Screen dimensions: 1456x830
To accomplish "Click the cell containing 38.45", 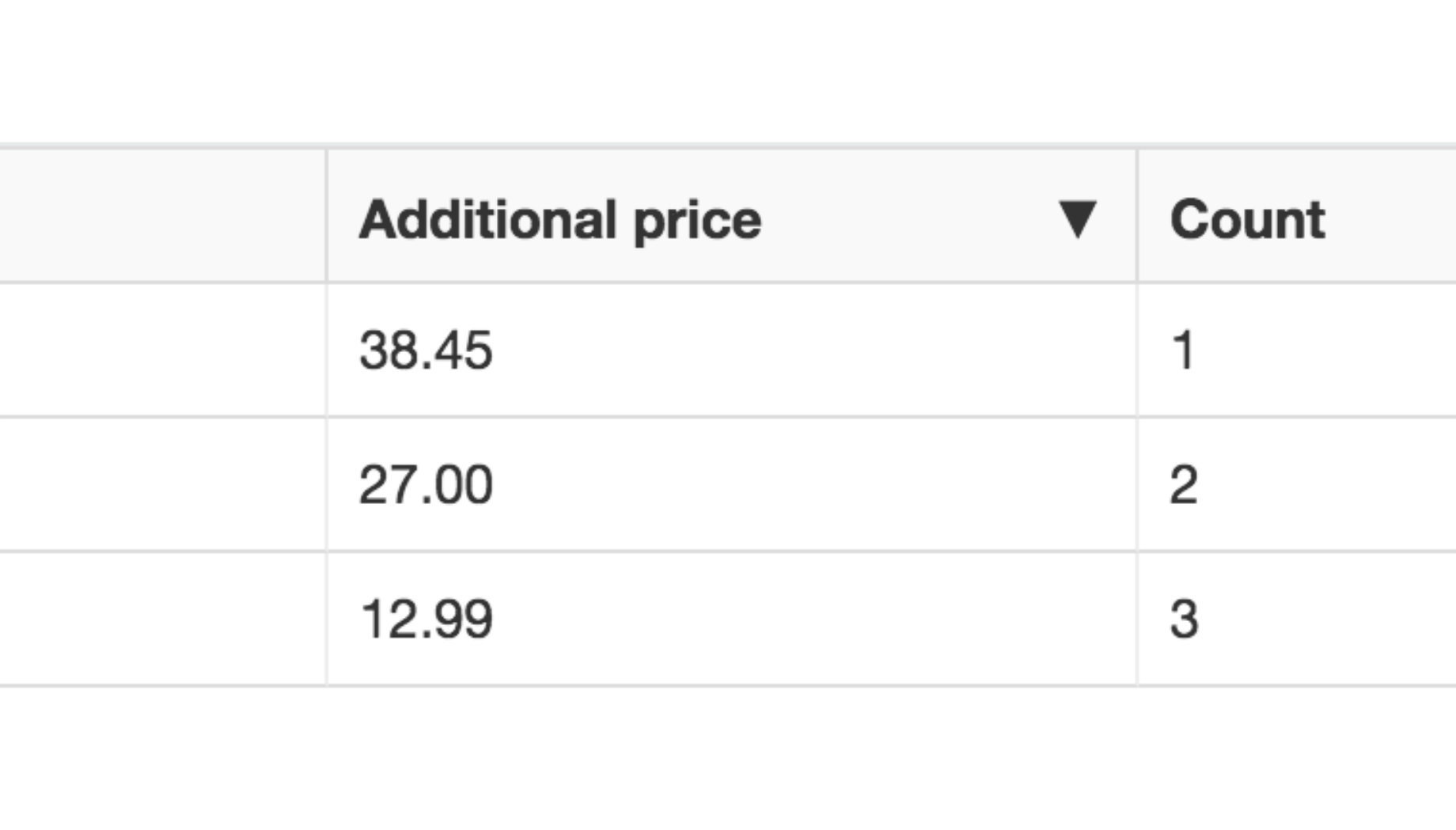I will click(427, 347).
